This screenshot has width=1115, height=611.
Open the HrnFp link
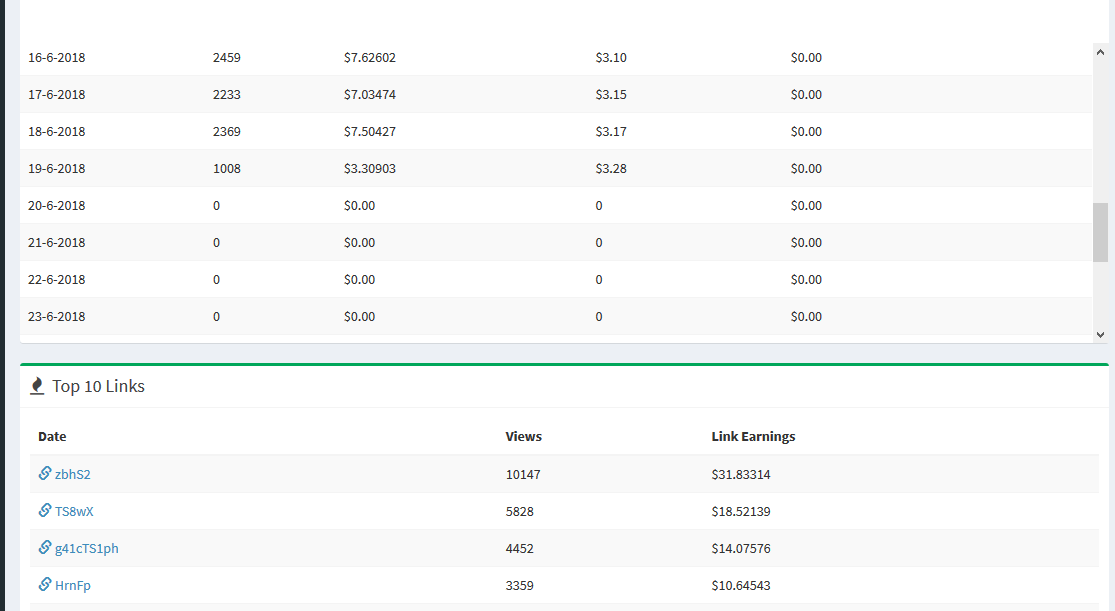click(x=72, y=586)
